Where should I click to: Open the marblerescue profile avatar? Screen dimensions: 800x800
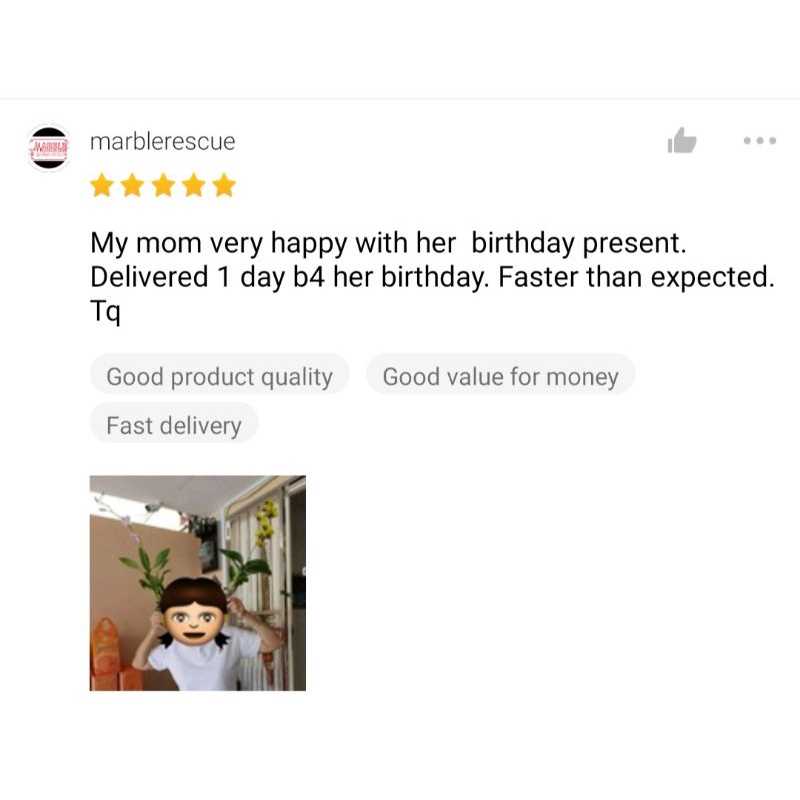tap(49, 147)
